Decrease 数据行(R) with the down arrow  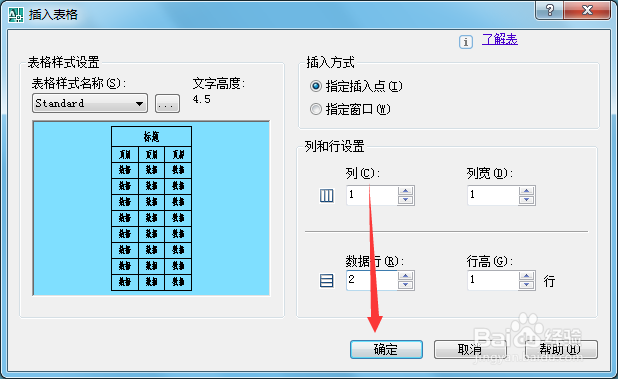coord(406,285)
